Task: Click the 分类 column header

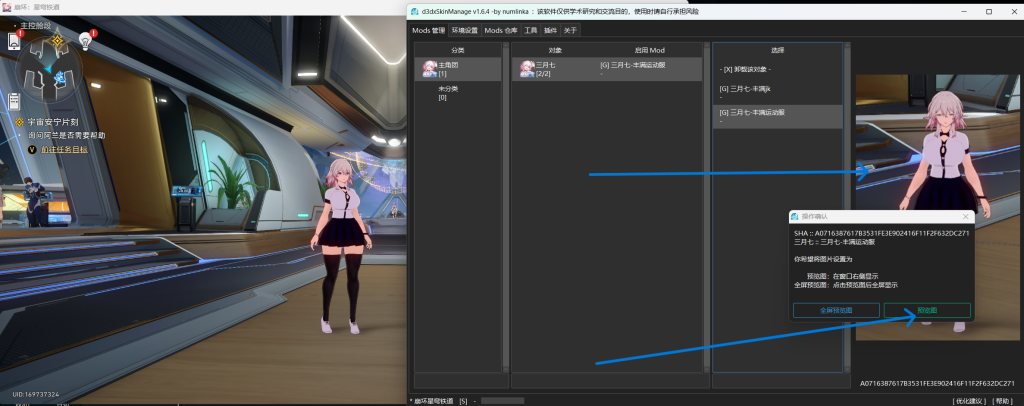Action: [x=458, y=50]
